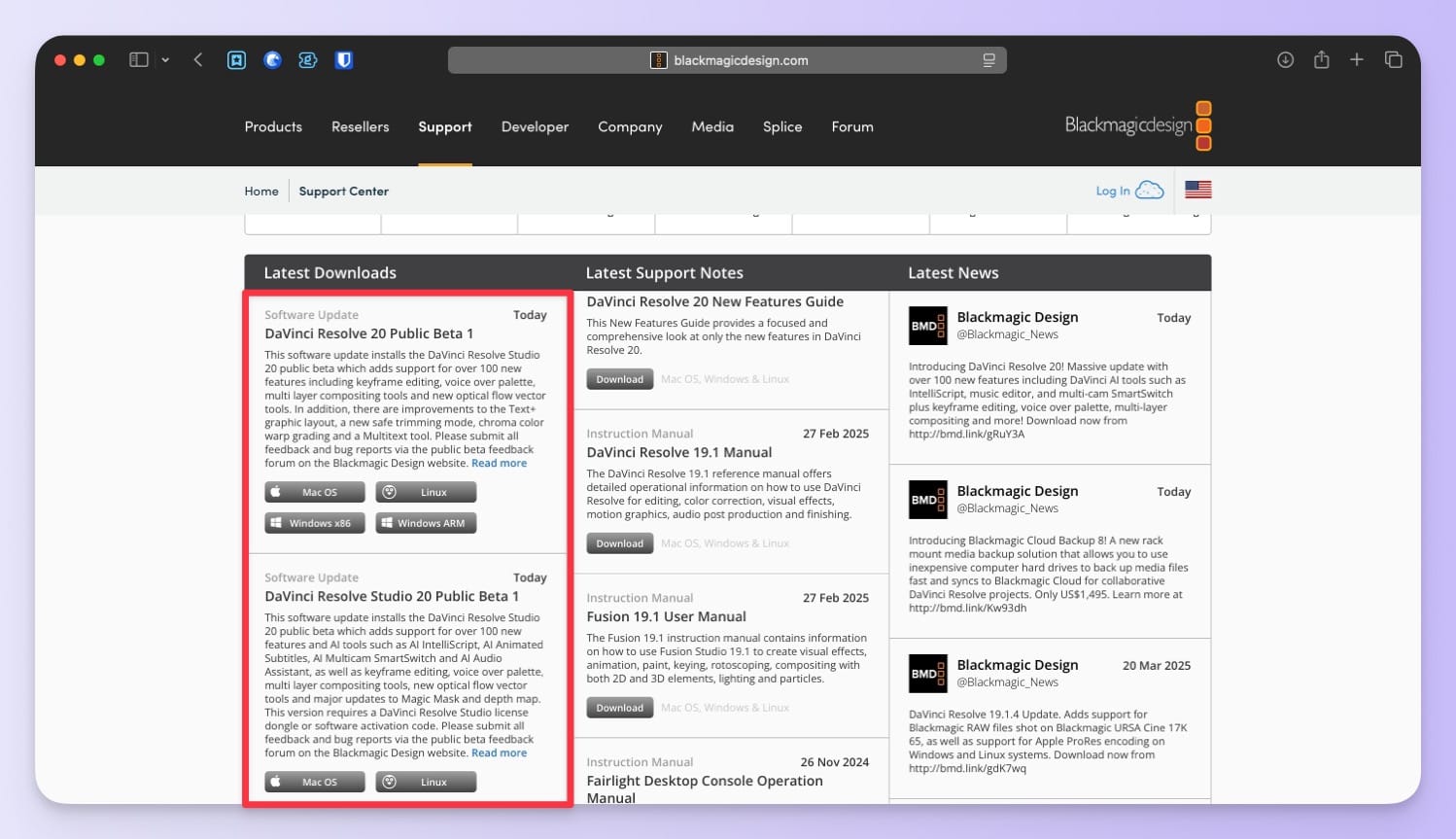Image resolution: width=1456 pixels, height=839 pixels.
Task: Open the Company nav item
Action: tap(630, 126)
